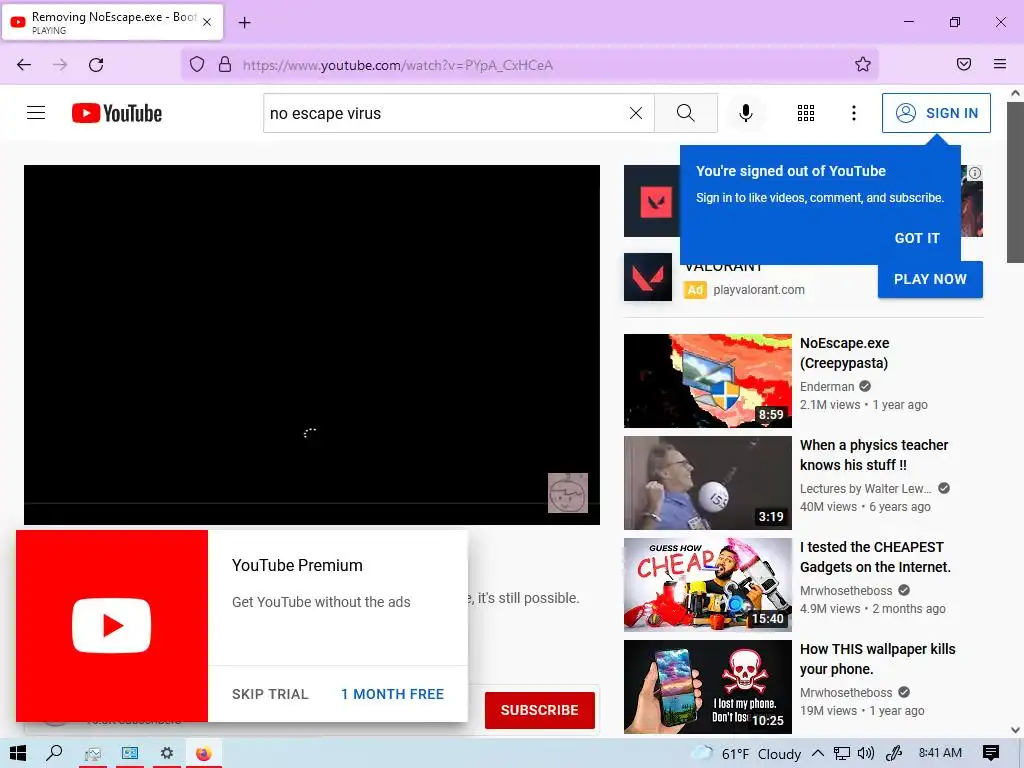Open the volume speaker tray icon

coord(865,754)
